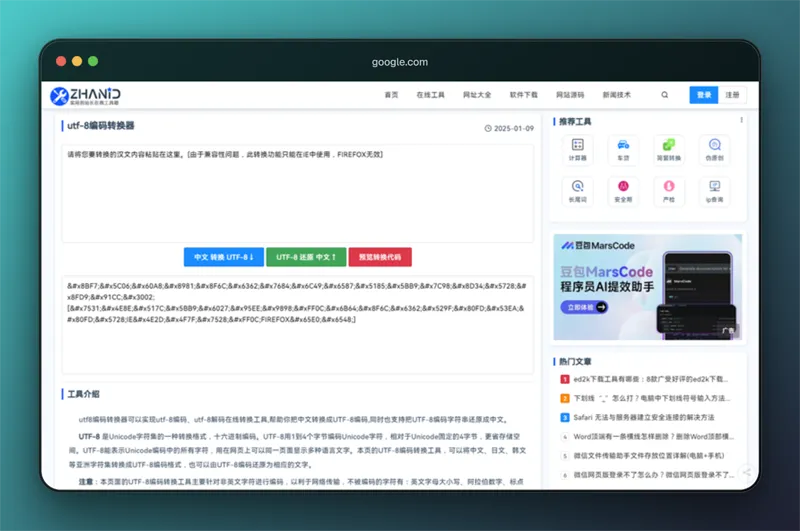
Task: Open the 安全期 tool
Action: pos(623,191)
